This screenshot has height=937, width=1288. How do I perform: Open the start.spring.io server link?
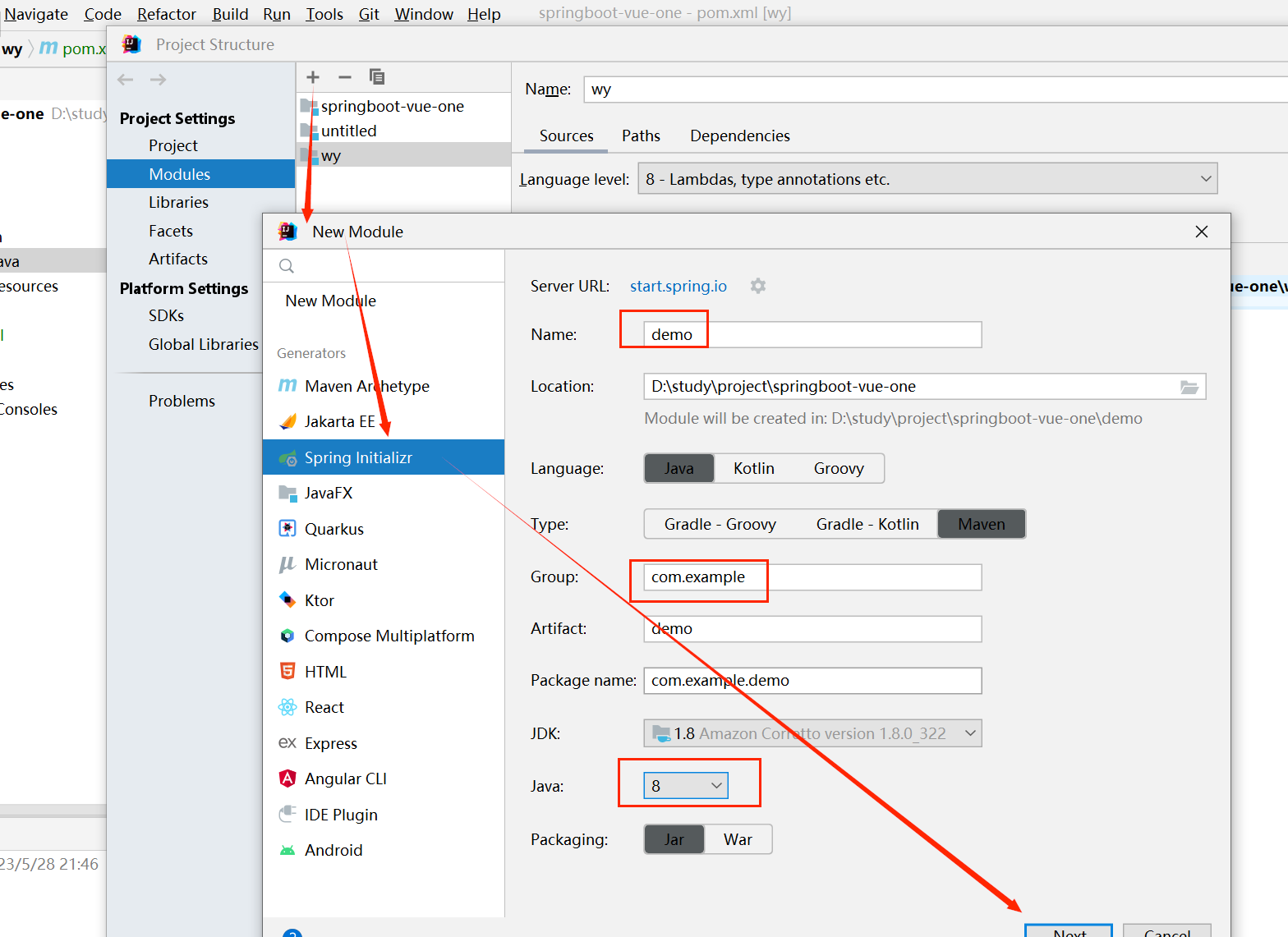pyautogui.click(x=678, y=286)
